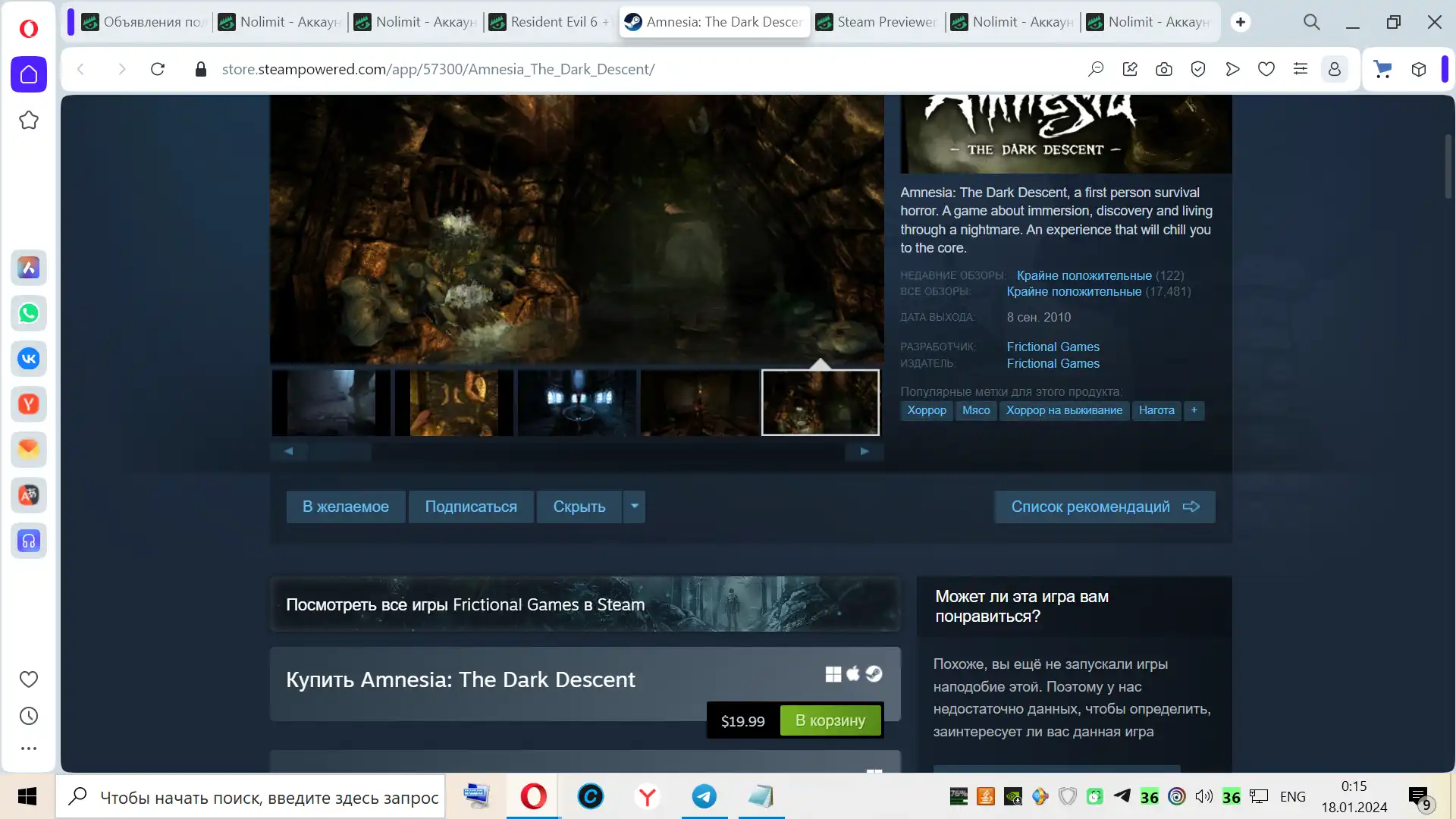Open volume control in system tray
This screenshot has width=1456, height=819.
click(1203, 796)
